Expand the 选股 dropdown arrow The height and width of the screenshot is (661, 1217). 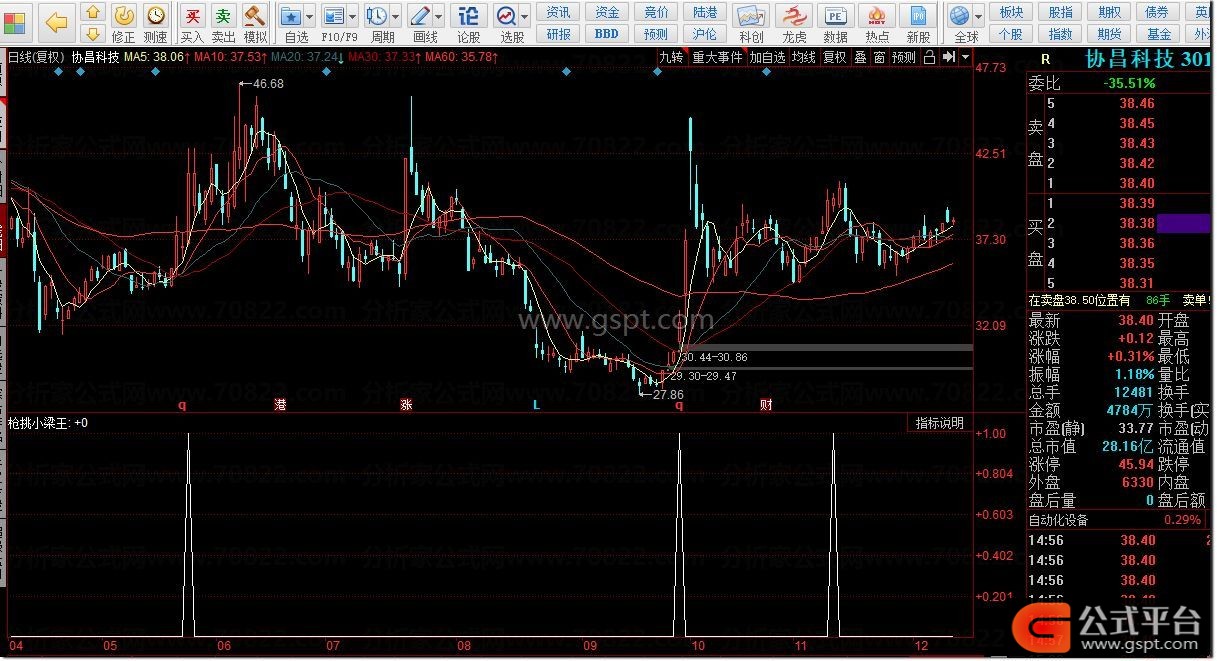click(526, 16)
